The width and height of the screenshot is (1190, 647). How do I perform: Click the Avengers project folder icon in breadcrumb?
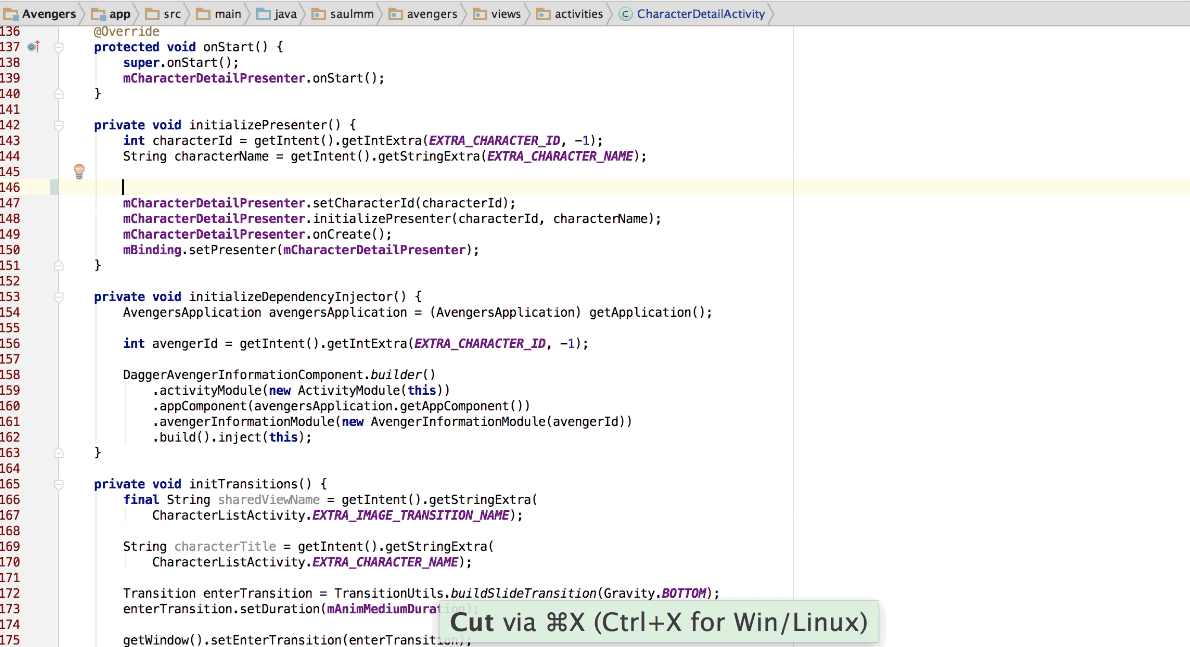(9, 14)
